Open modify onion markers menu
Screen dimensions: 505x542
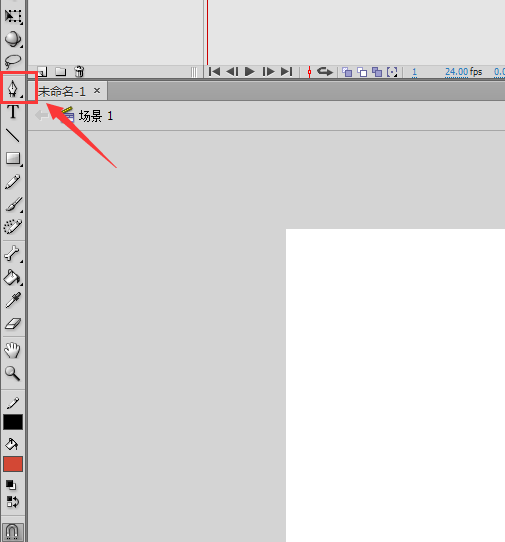point(392,72)
